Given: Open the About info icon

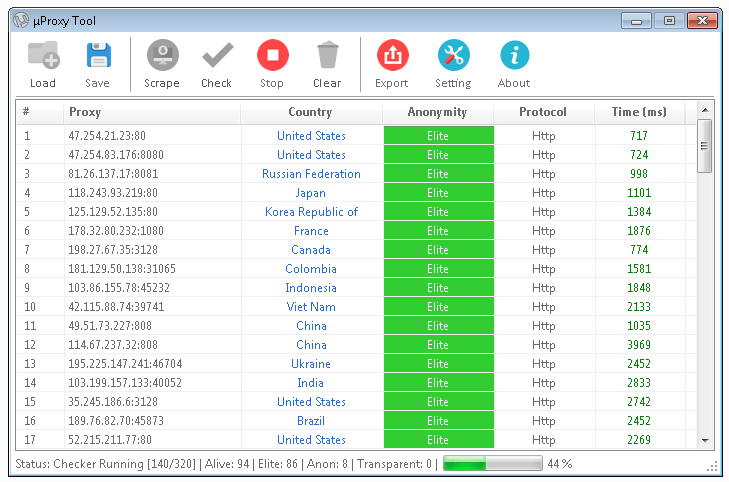Looking at the screenshot, I should (514, 56).
